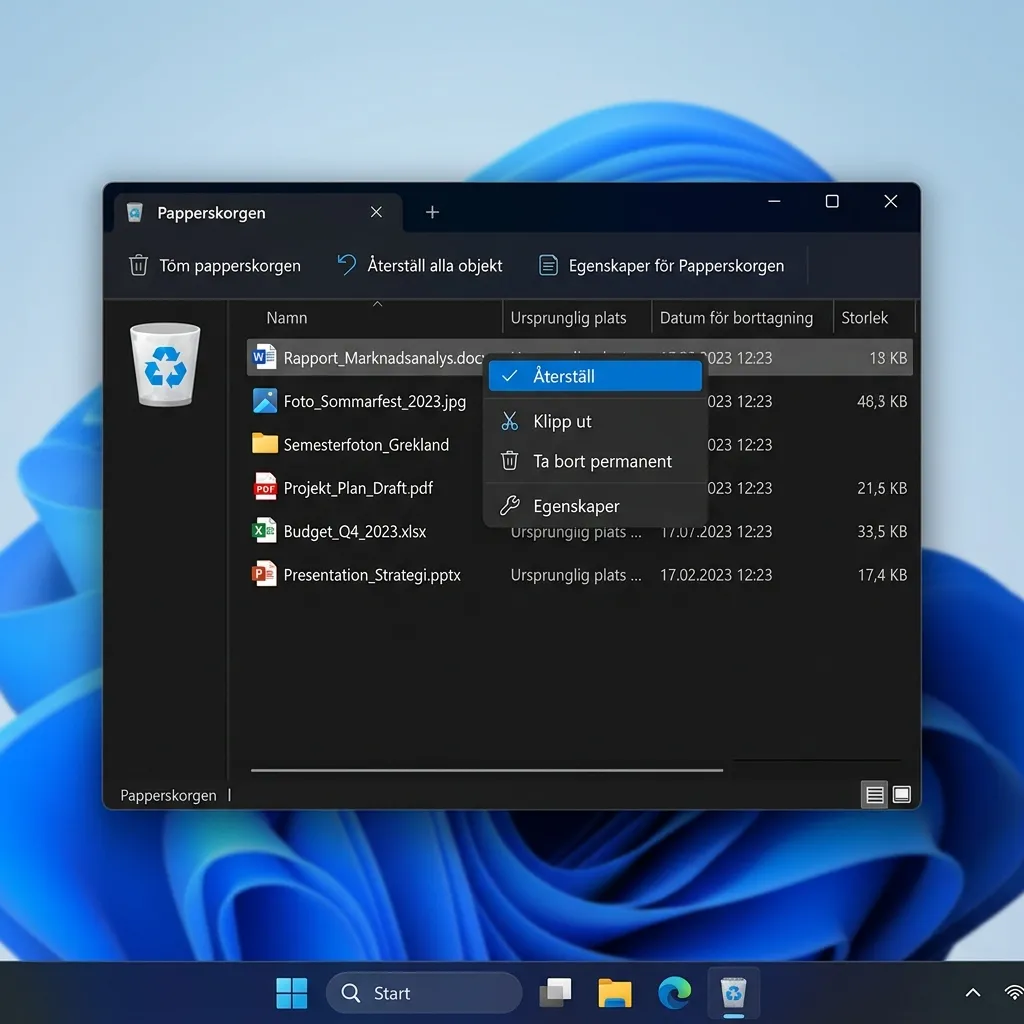This screenshot has height=1024, width=1024.
Task: Click the Start search box in taskbar
Action: [424, 993]
